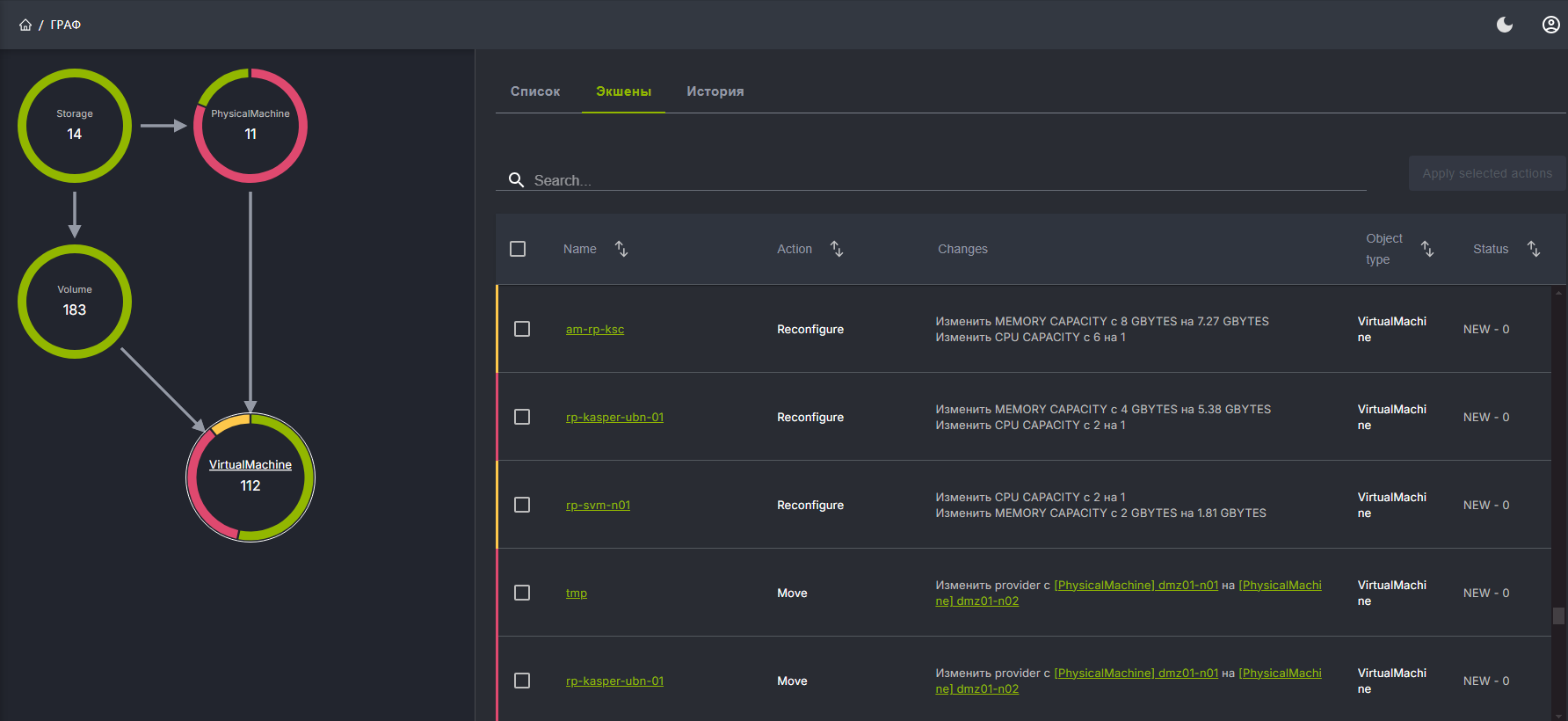Click NEW - 0 status in am-rp-ksc row

[1486, 329]
